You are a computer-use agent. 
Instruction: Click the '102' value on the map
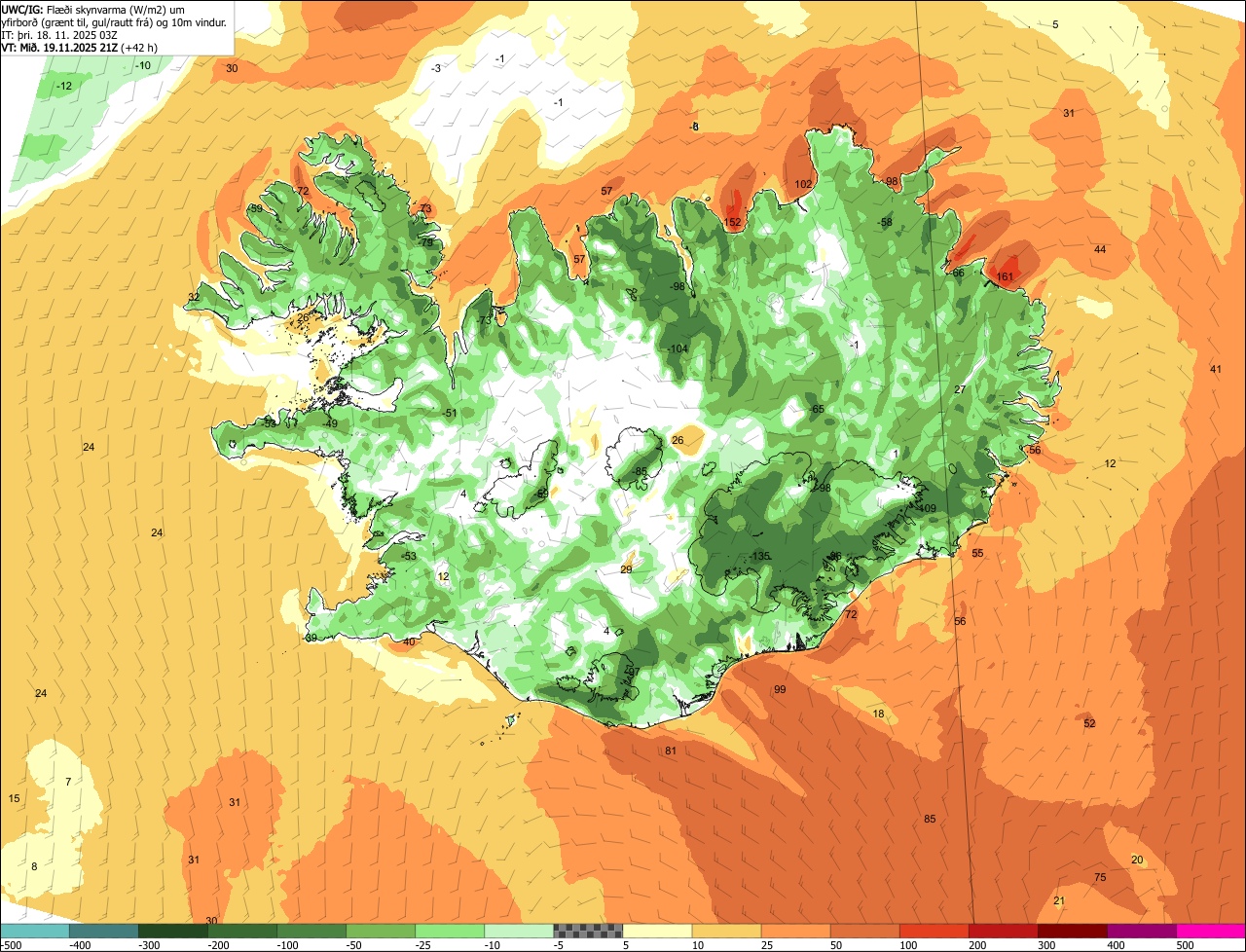(x=803, y=184)
